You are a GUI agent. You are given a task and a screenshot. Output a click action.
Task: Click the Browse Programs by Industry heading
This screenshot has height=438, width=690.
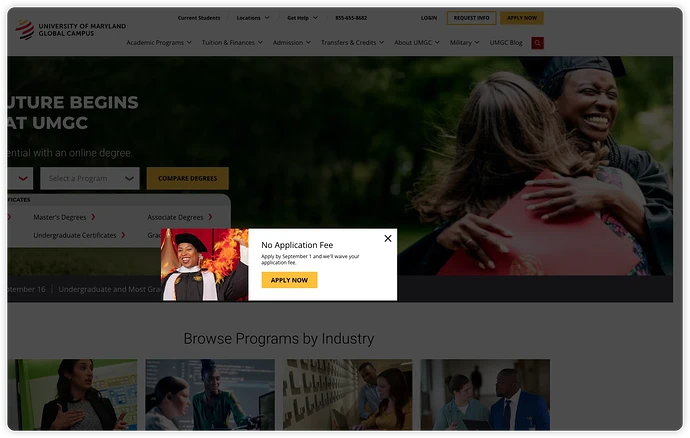click(x=279, y=339)
